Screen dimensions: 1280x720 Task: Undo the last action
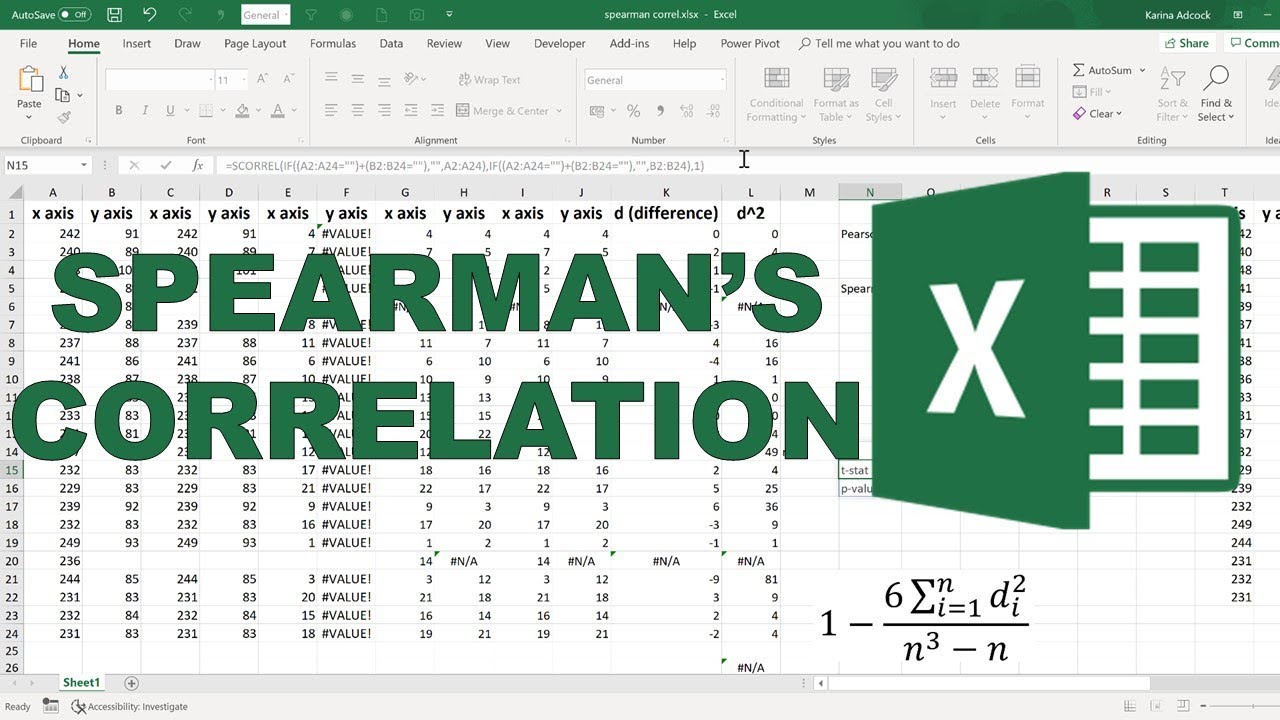coord(150,15)
